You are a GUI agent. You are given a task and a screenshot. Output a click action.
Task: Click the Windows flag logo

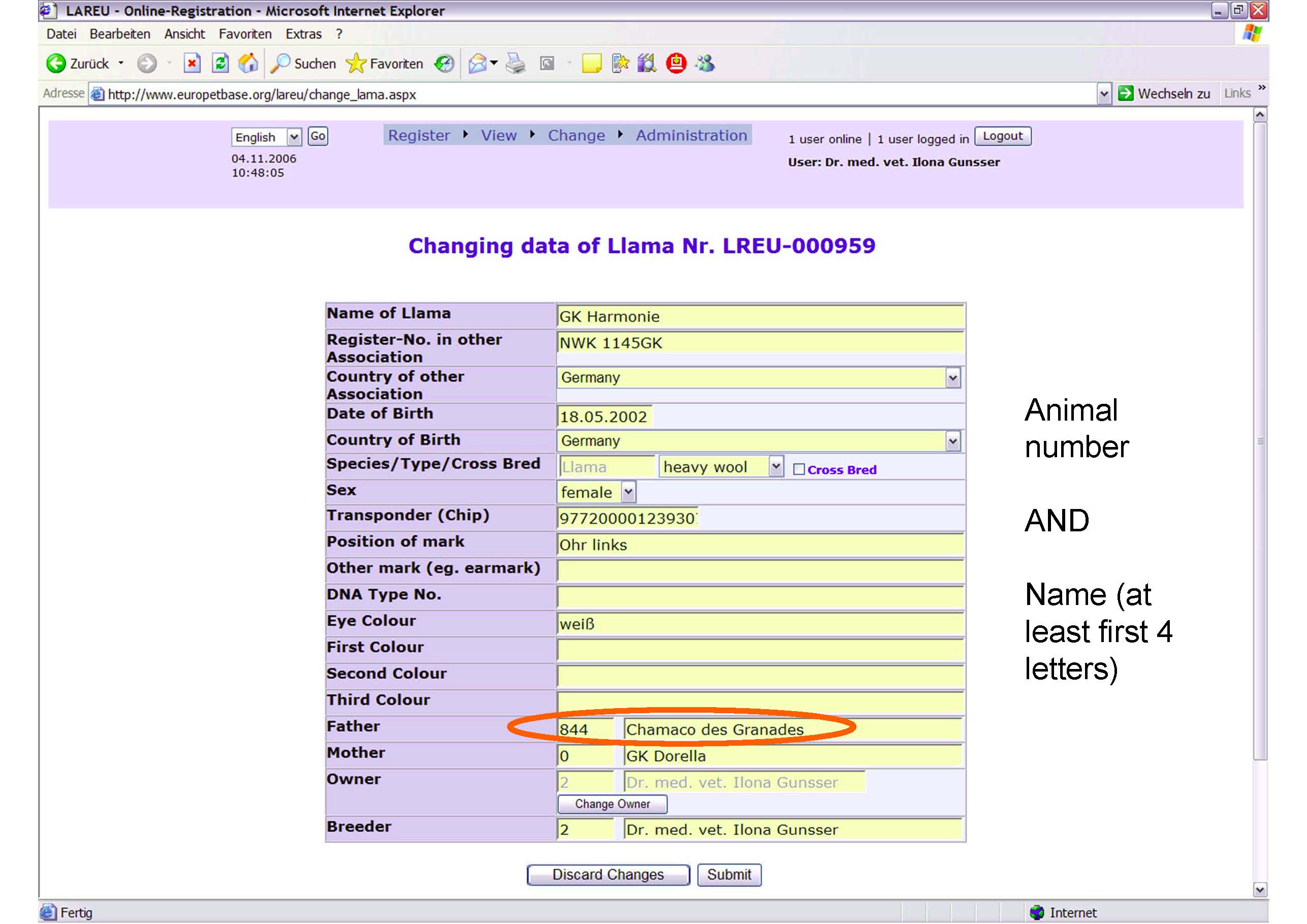tap(1251, 33)
